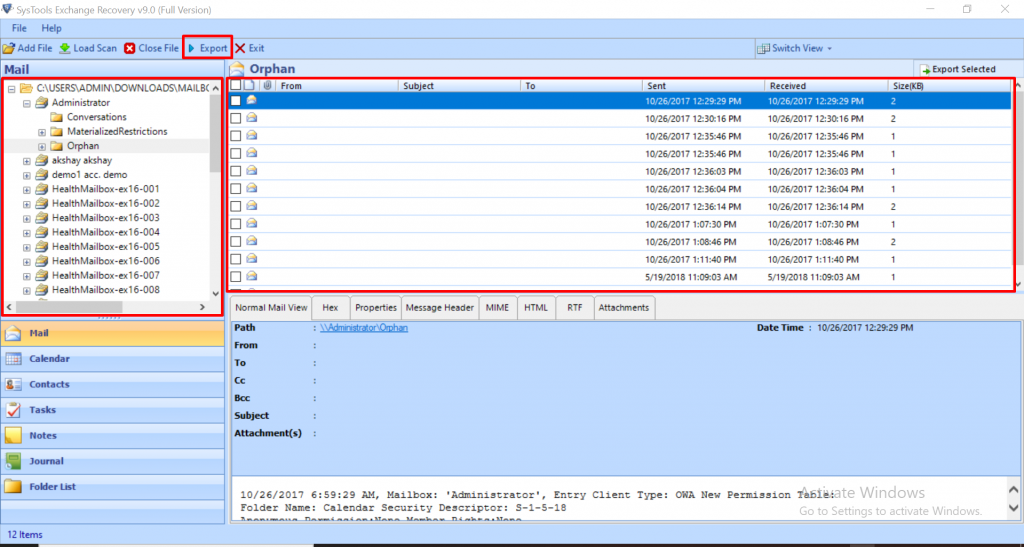Tick the checkbox for the first highlighted email
This screenshot has height=547, width=1024.
[x=236, y=101]
